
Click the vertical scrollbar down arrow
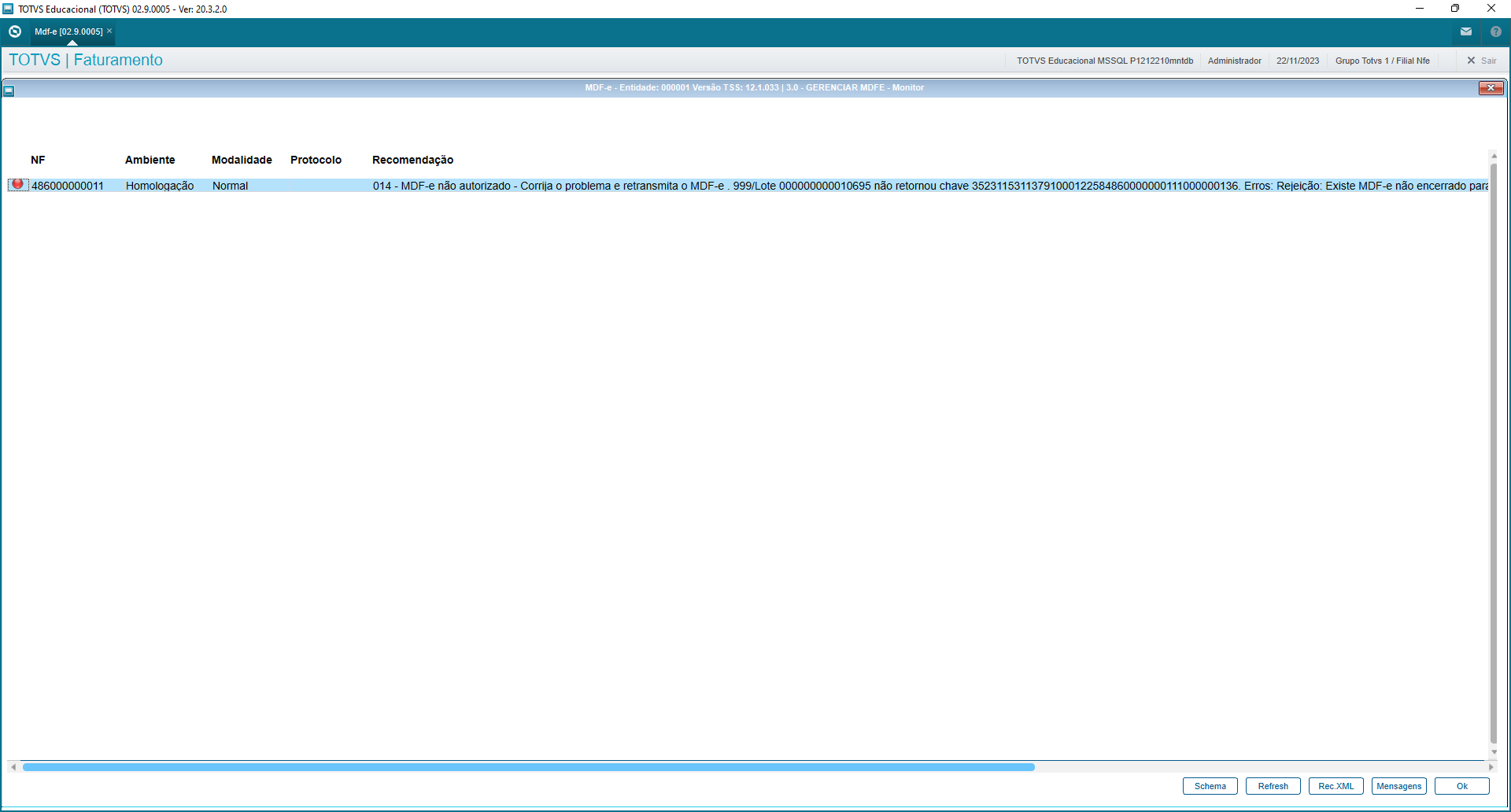pos(1494,752)
